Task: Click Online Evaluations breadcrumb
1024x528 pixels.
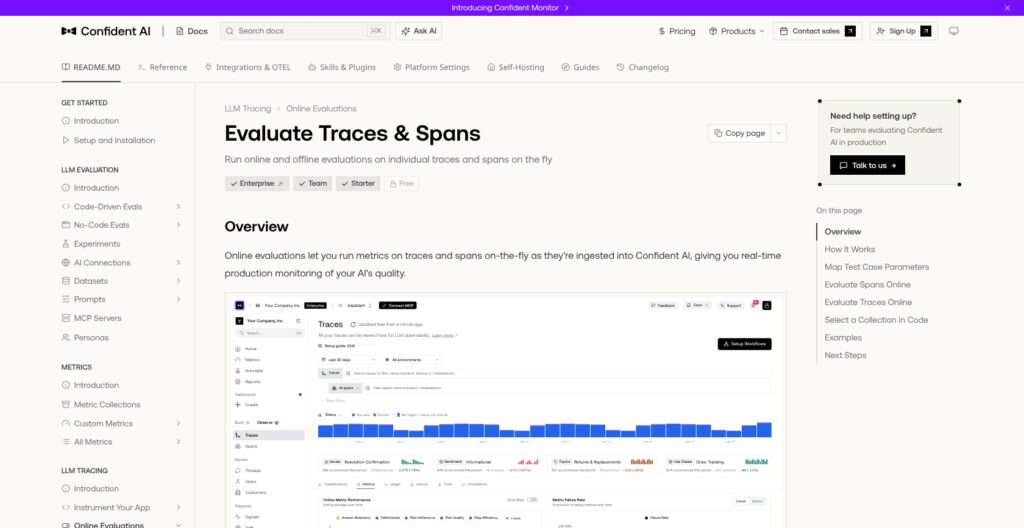Action: click(321, 108)
